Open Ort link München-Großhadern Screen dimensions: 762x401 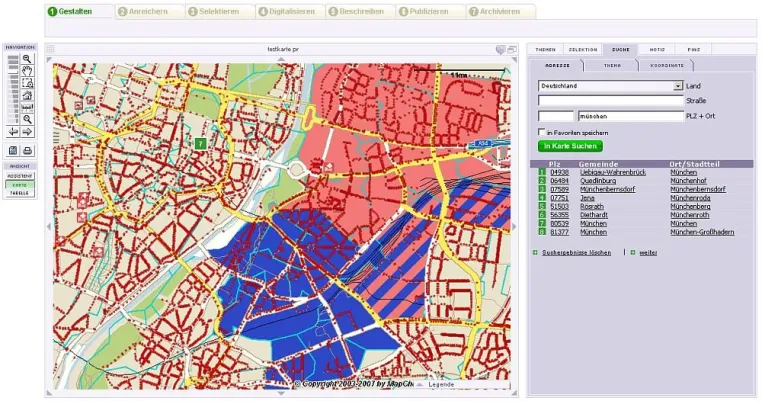click(702, 232)
